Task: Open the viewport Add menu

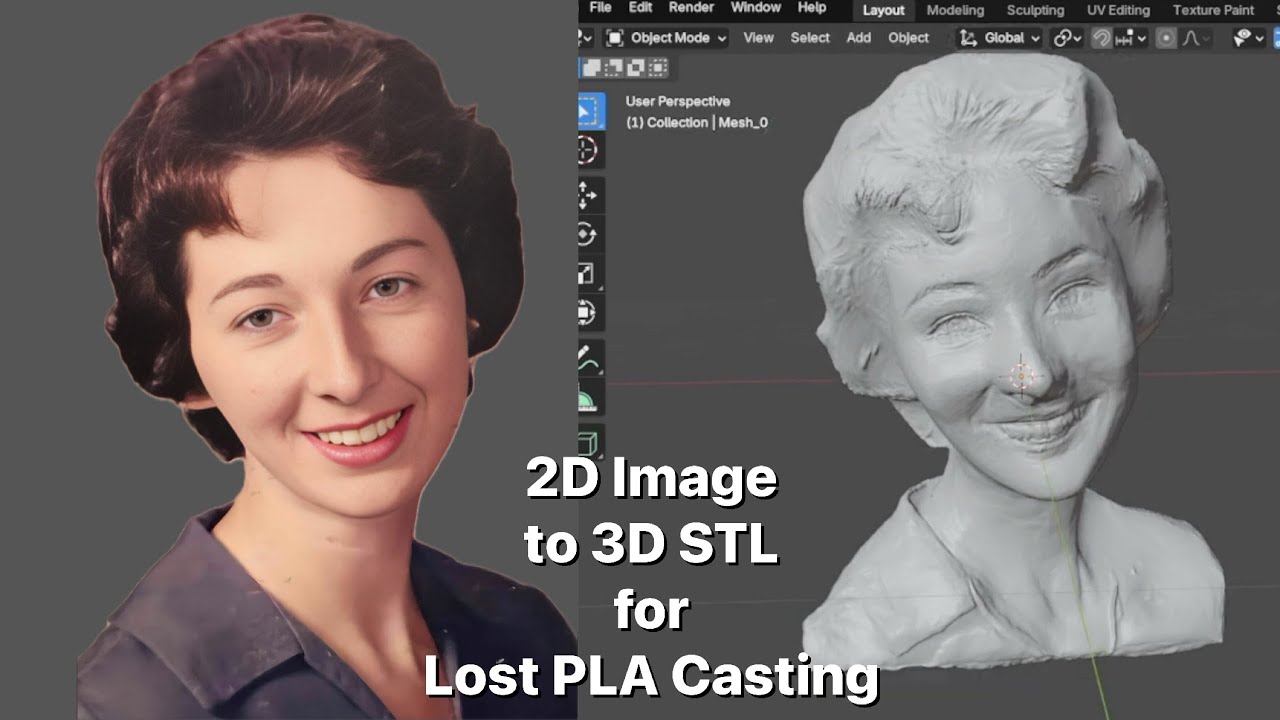Action: [x=859, y=38]
